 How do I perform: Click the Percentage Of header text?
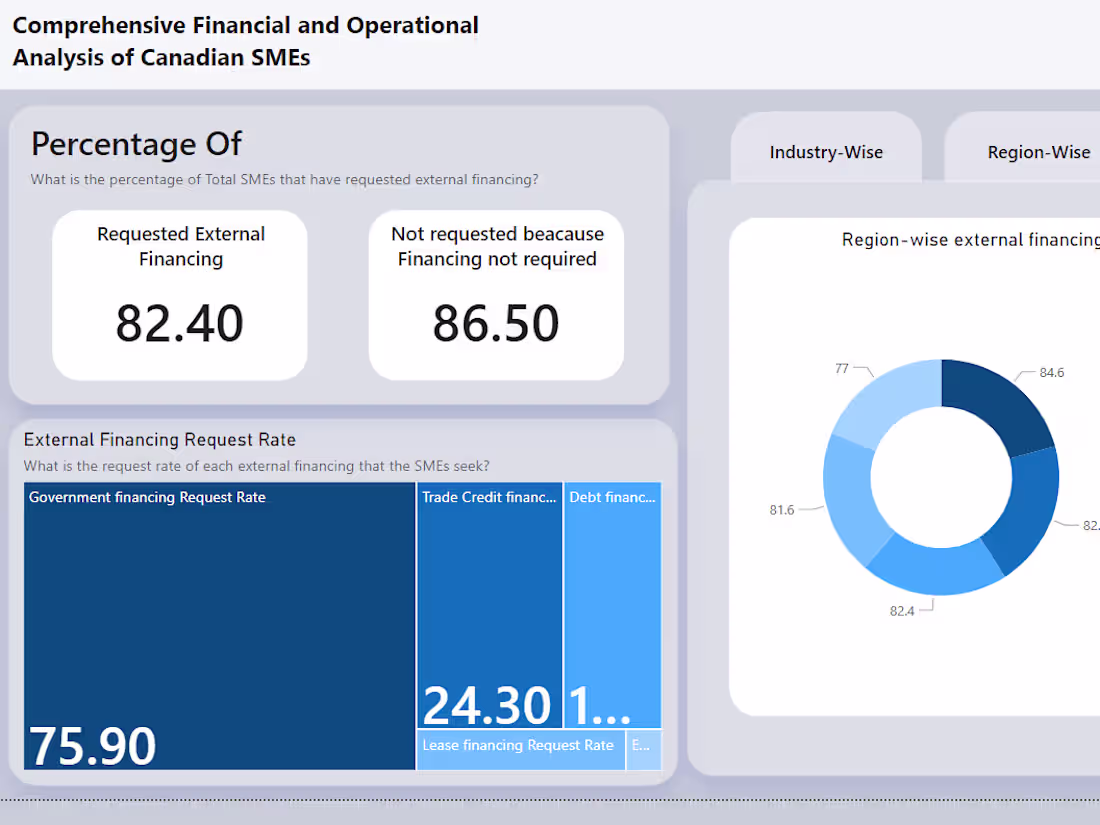coord(136,144)
